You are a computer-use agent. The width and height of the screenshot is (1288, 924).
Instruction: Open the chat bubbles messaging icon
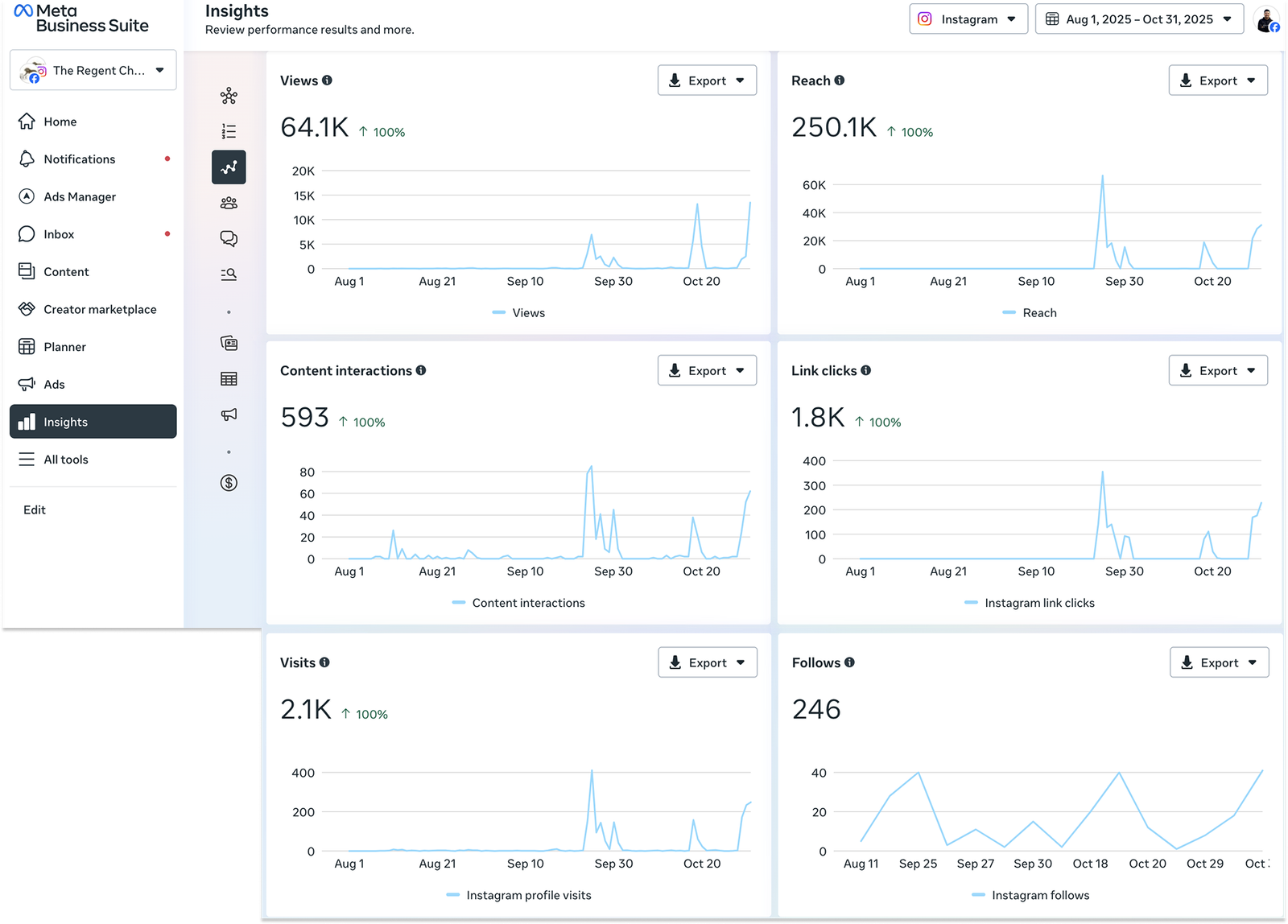pyautogui.click(x=229, y=238)
